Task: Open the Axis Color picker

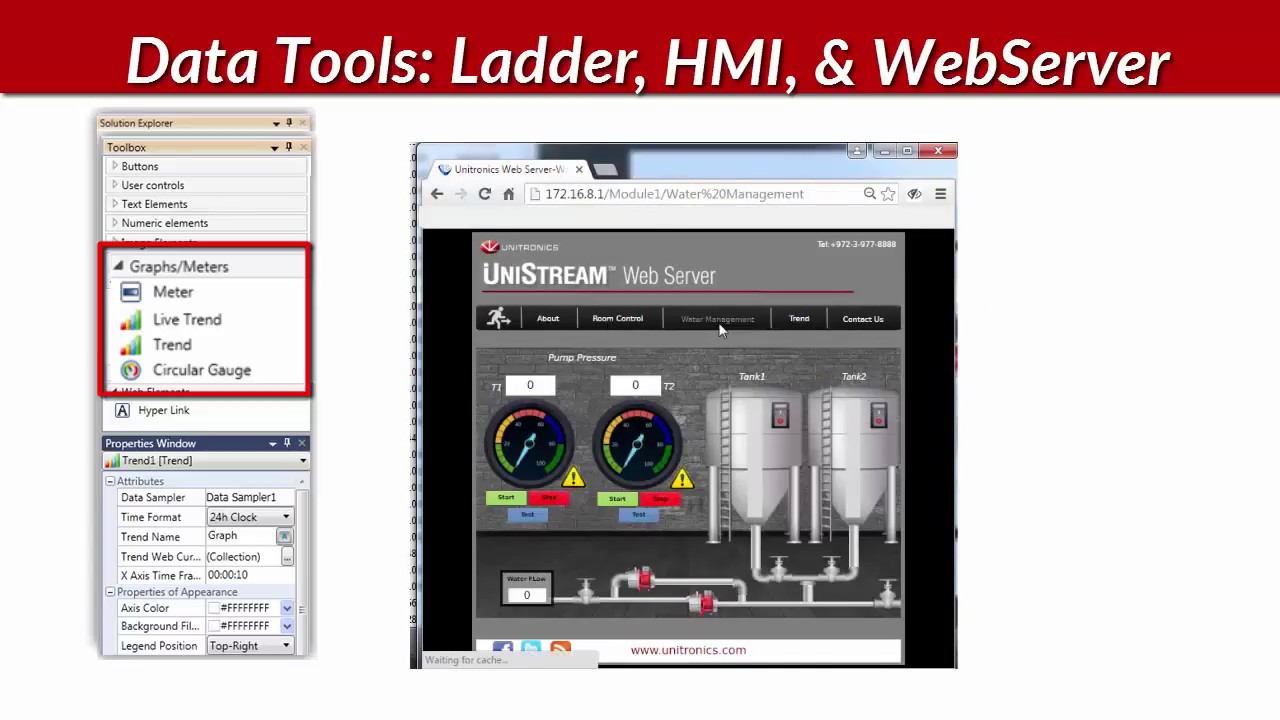Action: tap(287, 608)
